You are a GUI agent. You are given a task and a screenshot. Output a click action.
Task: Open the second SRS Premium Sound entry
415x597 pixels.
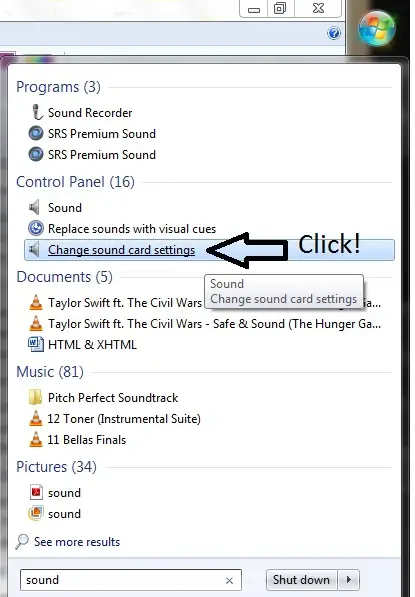coord(102,155)
